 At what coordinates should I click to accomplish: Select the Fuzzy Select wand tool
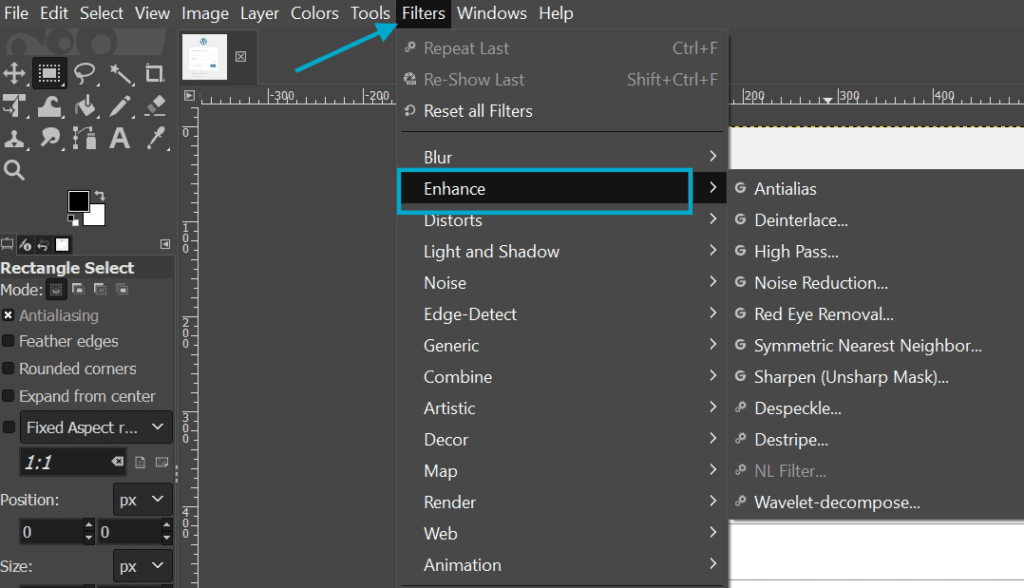120,74
